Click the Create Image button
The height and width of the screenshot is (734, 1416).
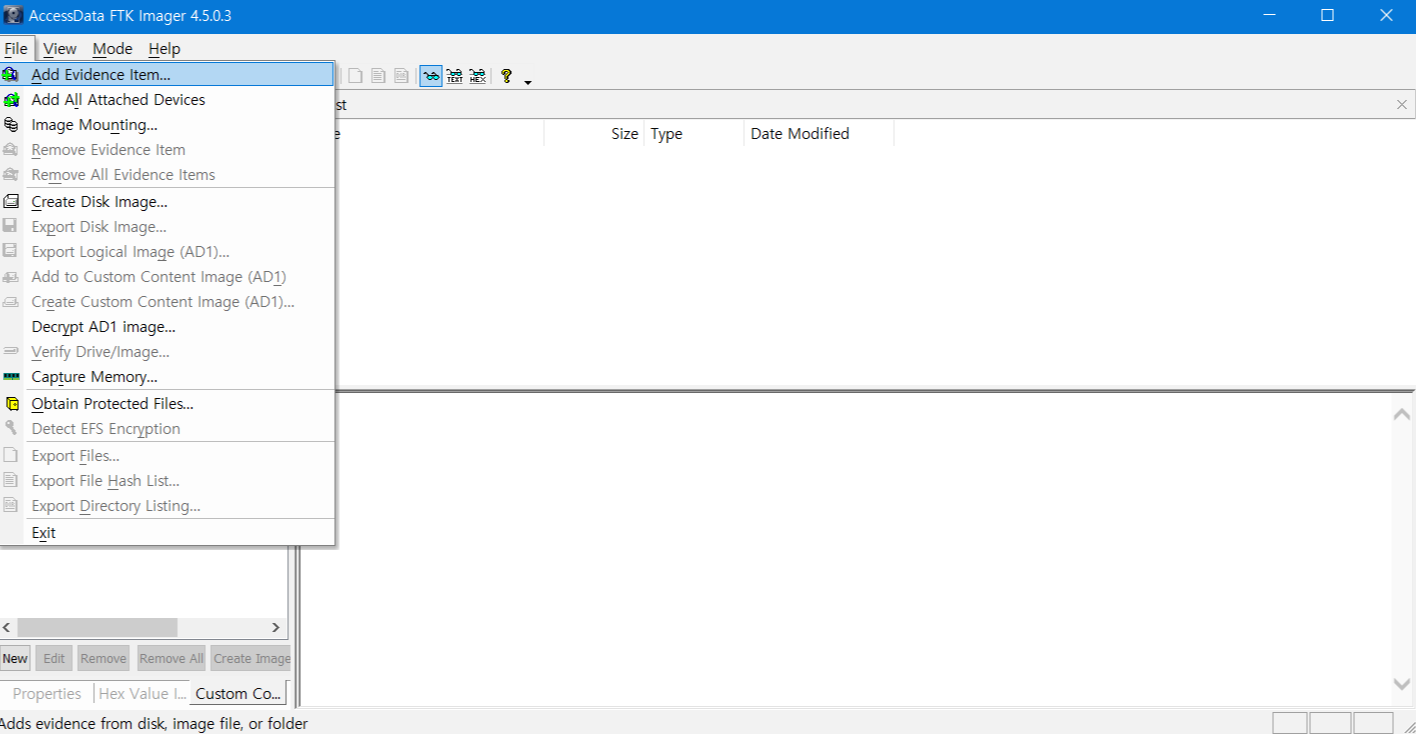pyautogui.click(x=251, y=658)
